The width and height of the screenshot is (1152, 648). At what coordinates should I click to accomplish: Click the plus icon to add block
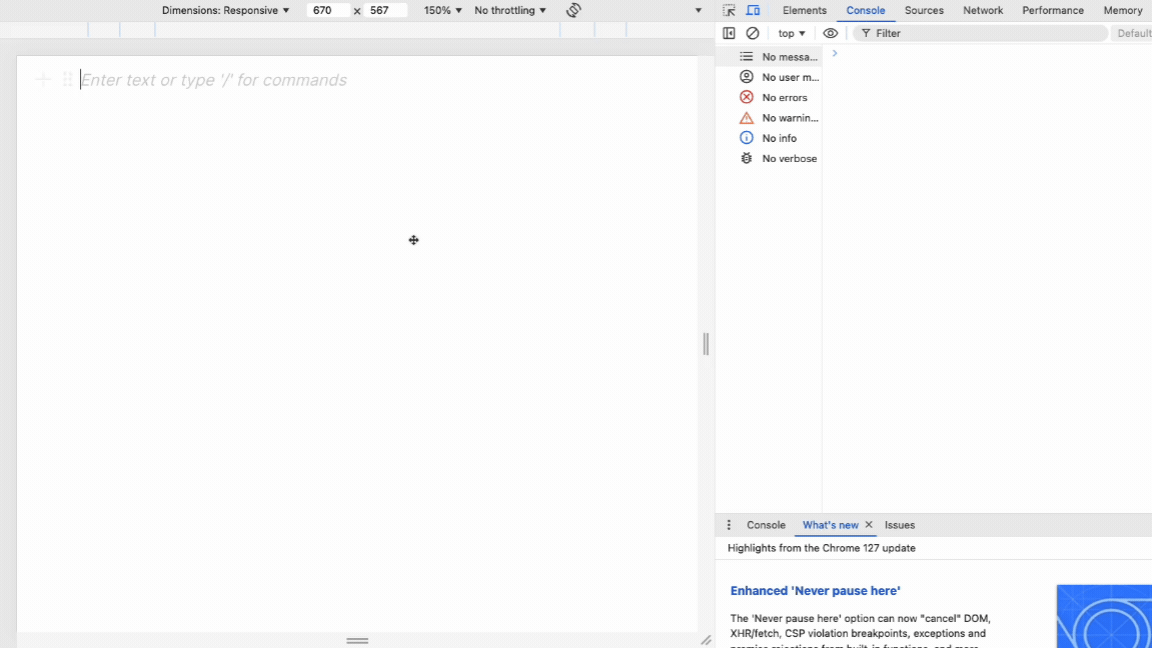point(43,80)
